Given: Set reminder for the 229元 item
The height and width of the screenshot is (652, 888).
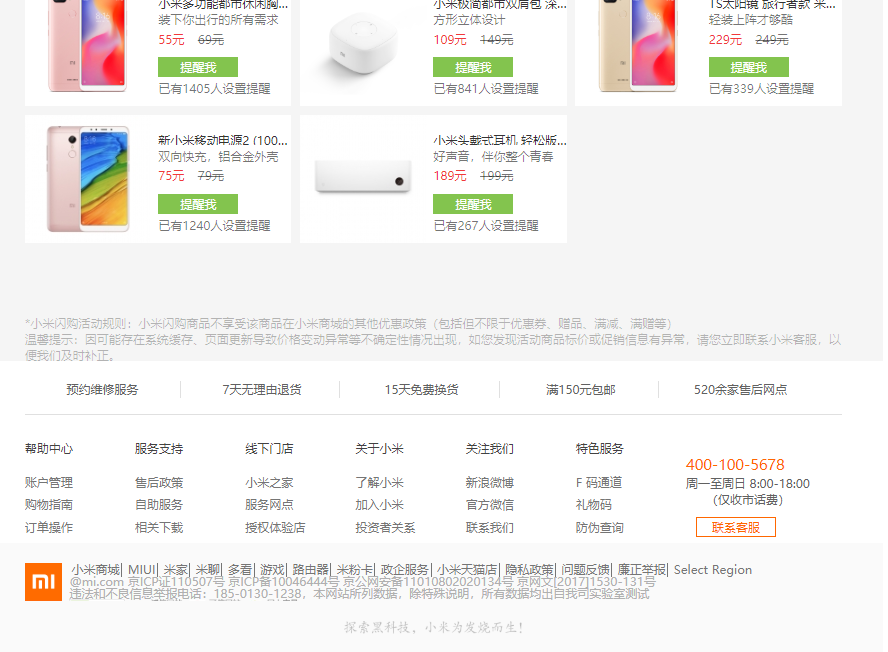Looking at the screenshot, I should tap(749, 67).
